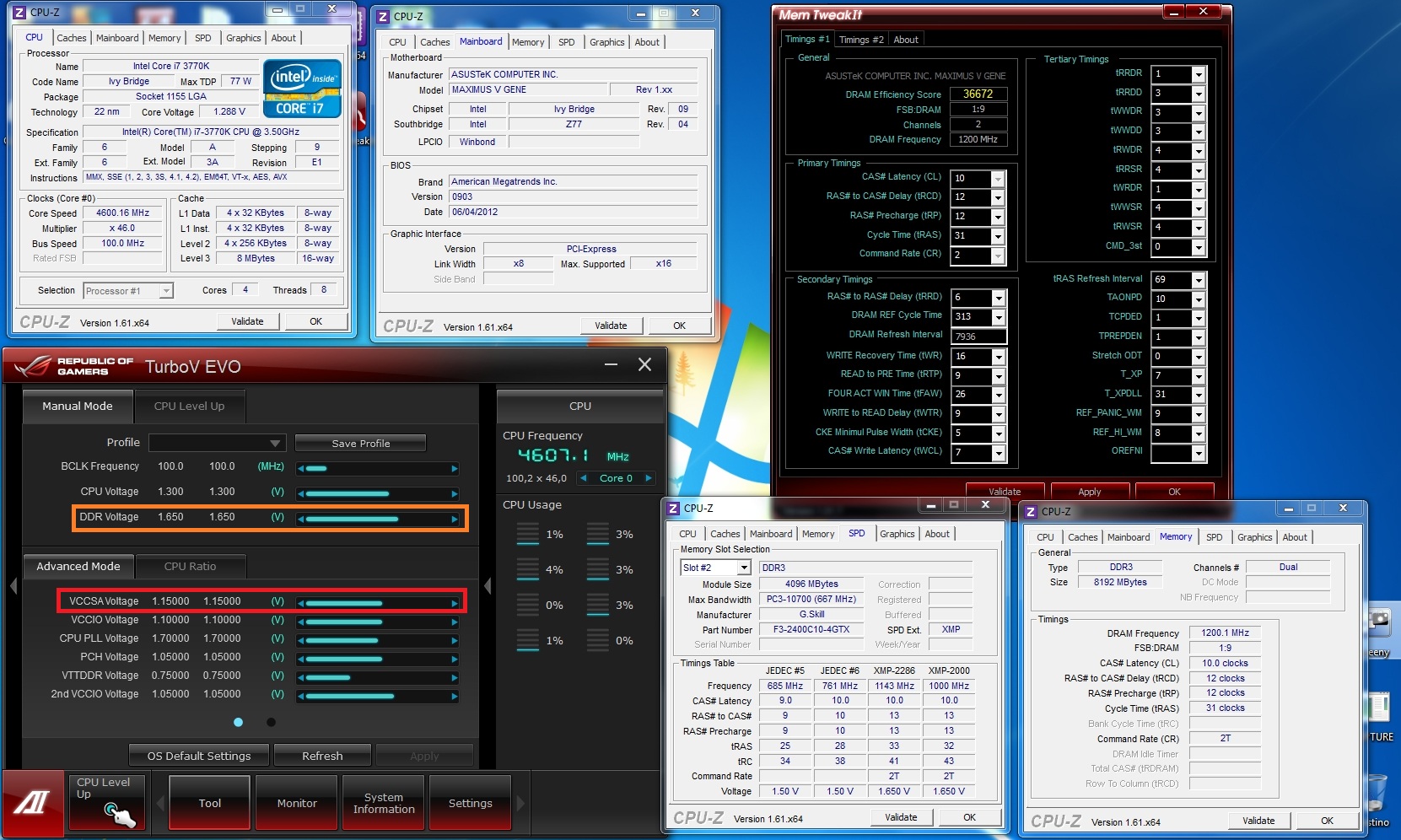Expand tRAS Refresh Interval dropdown
This screenshot has height=840, width=1401.
(x=1199, y=280)
